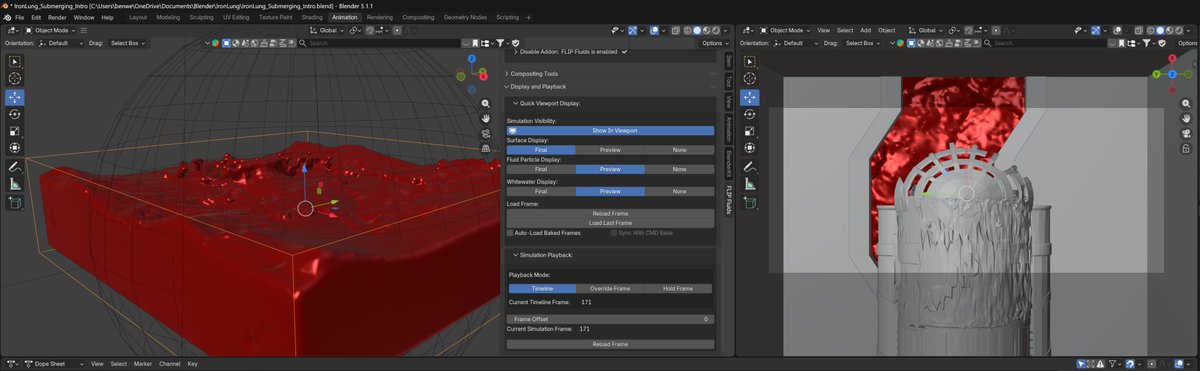Open the Add menu in right viewport
This screenshot has width=1200, height=371.
[865, 30]
